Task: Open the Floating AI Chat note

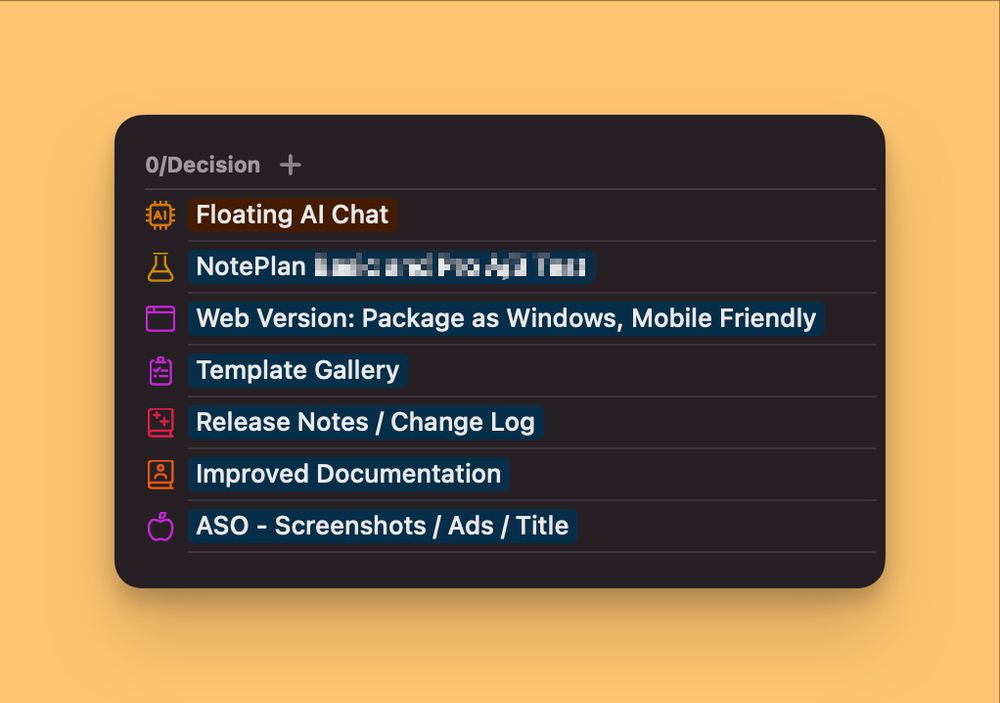Action: 292,215
